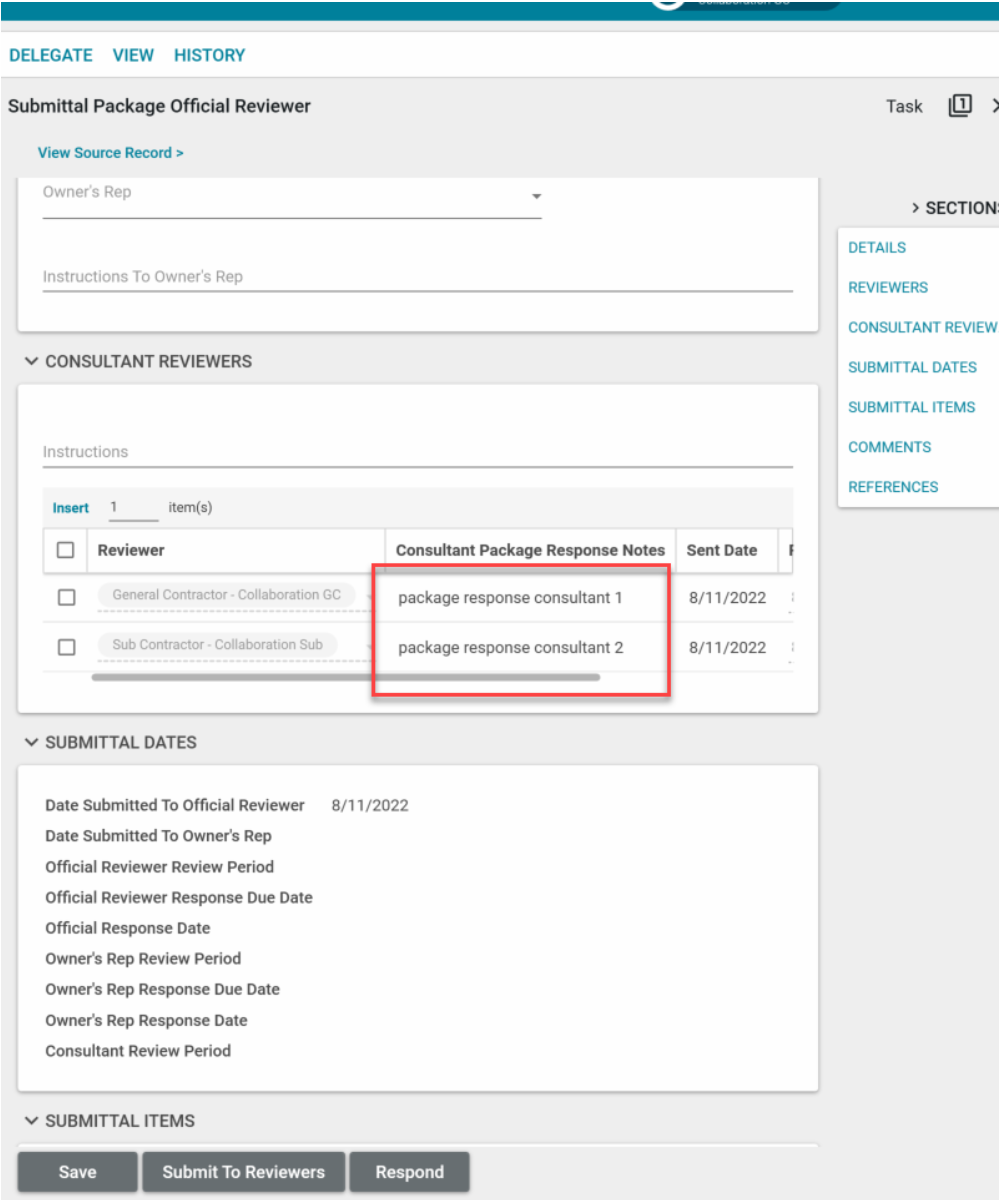Screen dimensions: 1000x1200
Task: Open the DELEGATE menu
Action: click(51, 55)
